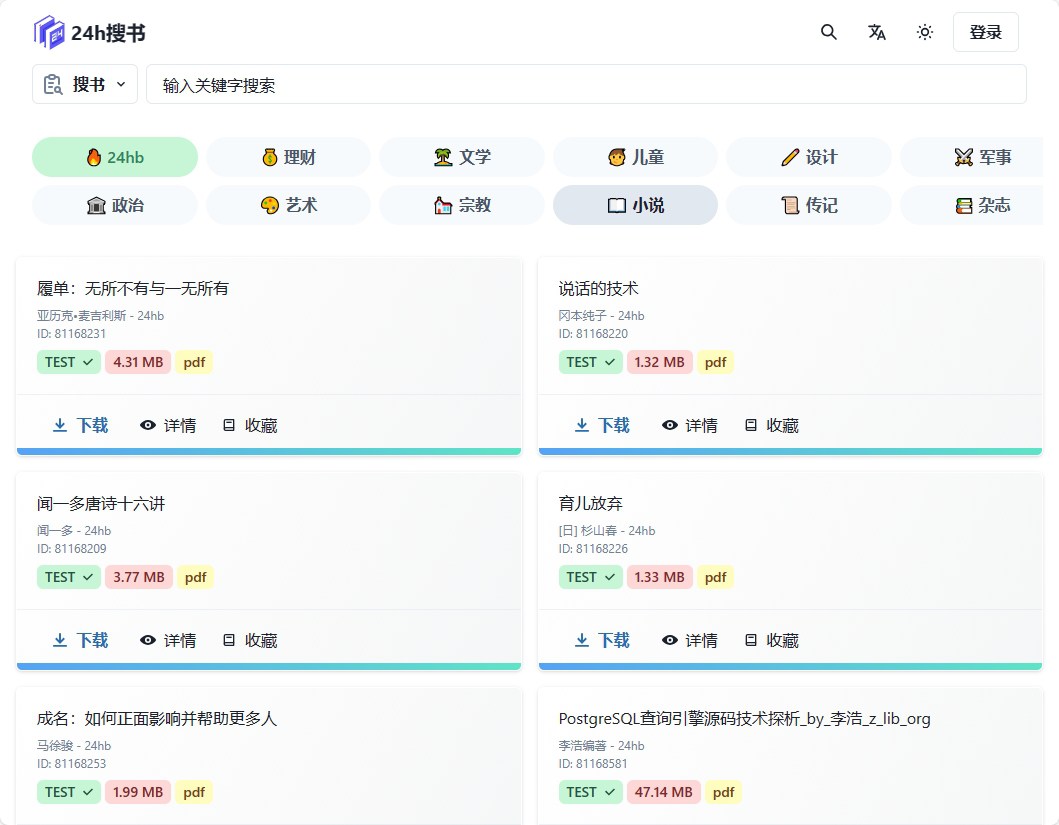Open the language switcher icon
1059x825 pixels.
coord(876,32)
